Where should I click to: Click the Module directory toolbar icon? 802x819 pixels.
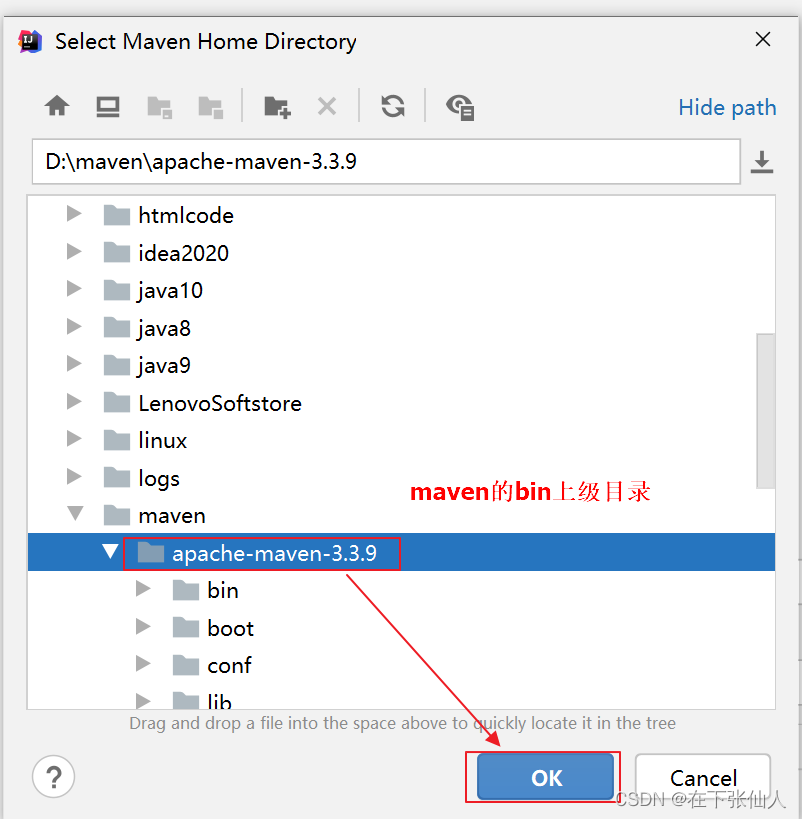pyautogui.click(x=211, y=108)
